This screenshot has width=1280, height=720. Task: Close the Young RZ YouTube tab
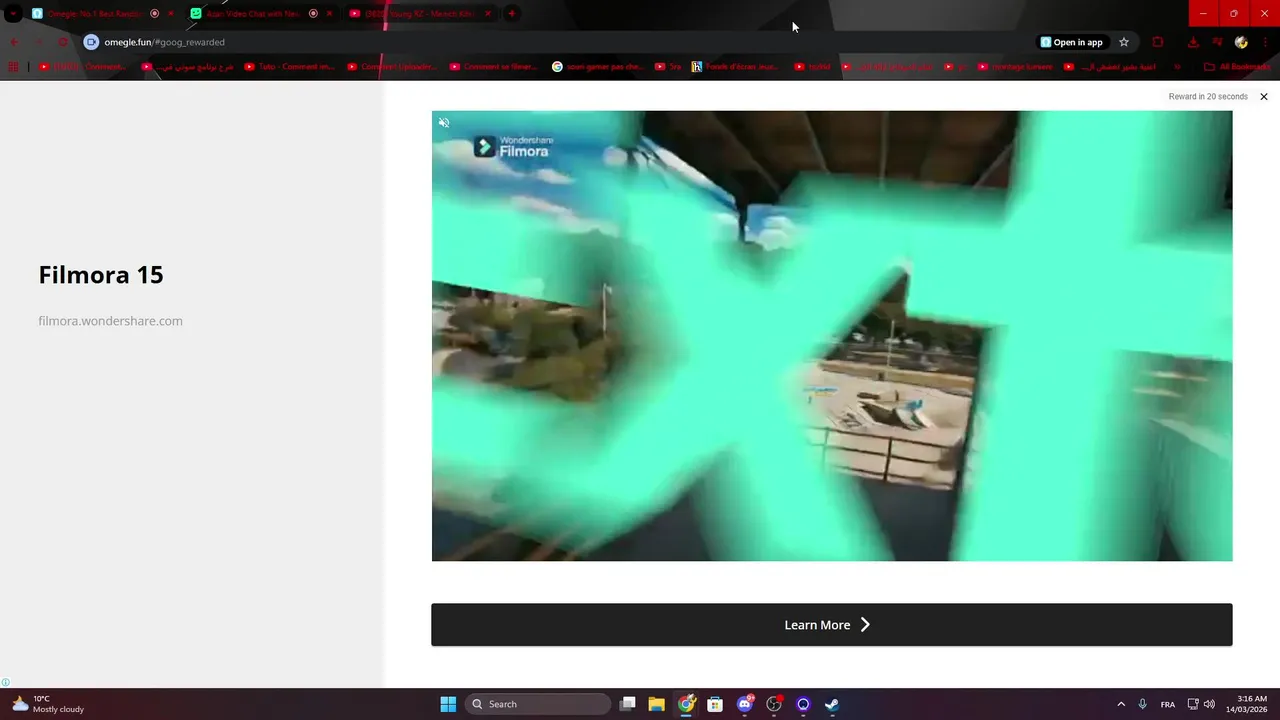click(488, 14)
